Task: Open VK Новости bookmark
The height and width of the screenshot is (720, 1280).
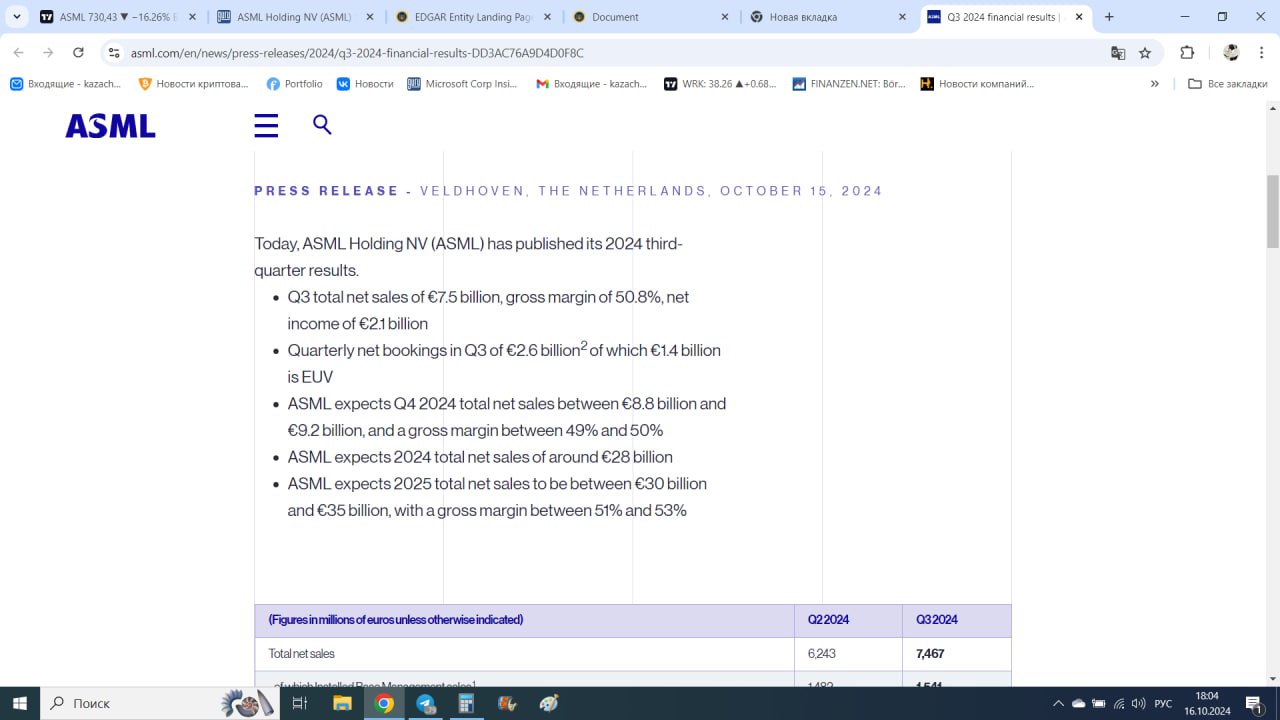Action: pyautogui.click(x=365, y=84)
